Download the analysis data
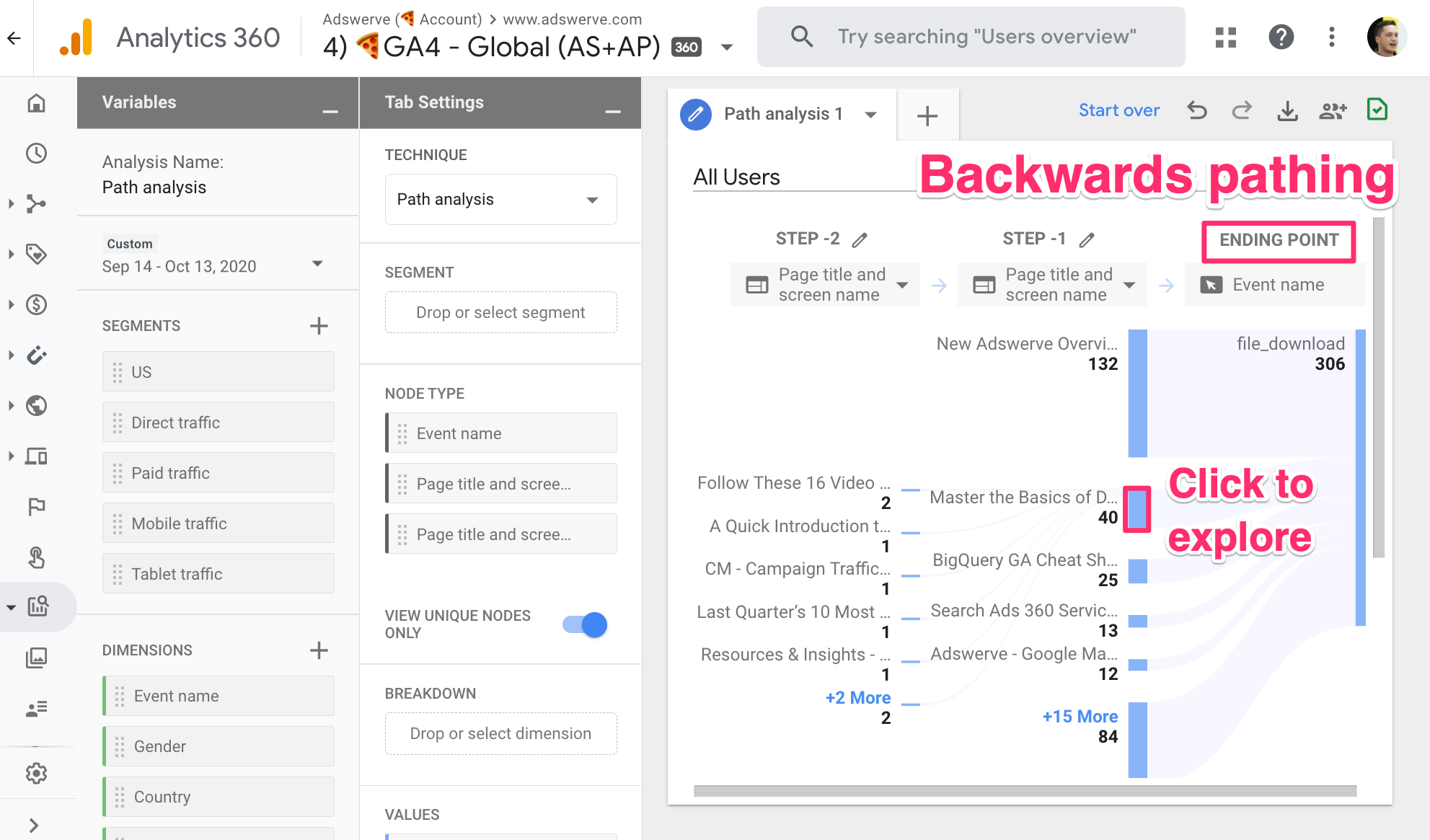Image resolution: width=1430 pixels, height=840 pixels. [1287, 110]
